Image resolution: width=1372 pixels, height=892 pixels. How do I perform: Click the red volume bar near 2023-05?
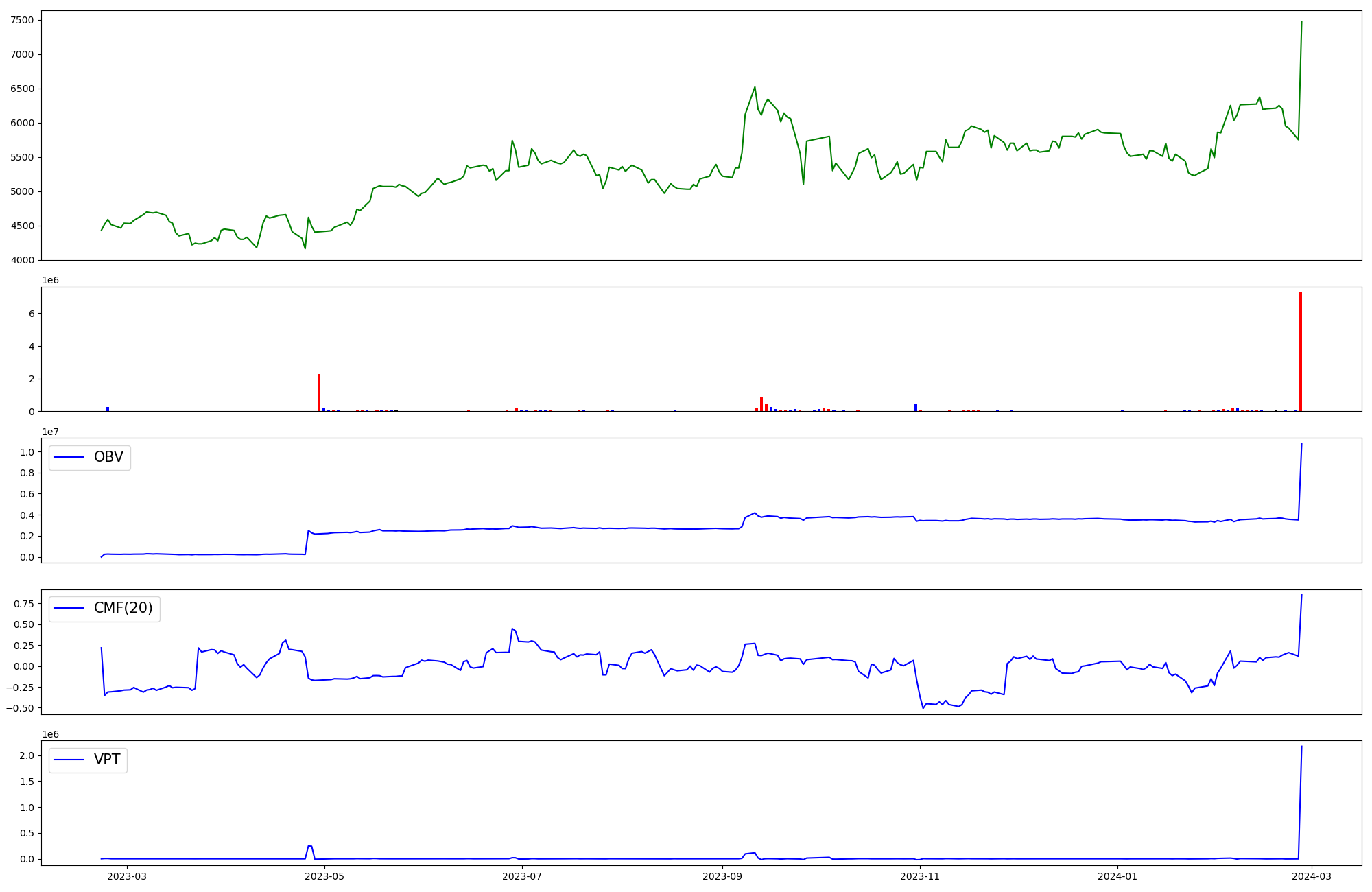coord(319,392)
